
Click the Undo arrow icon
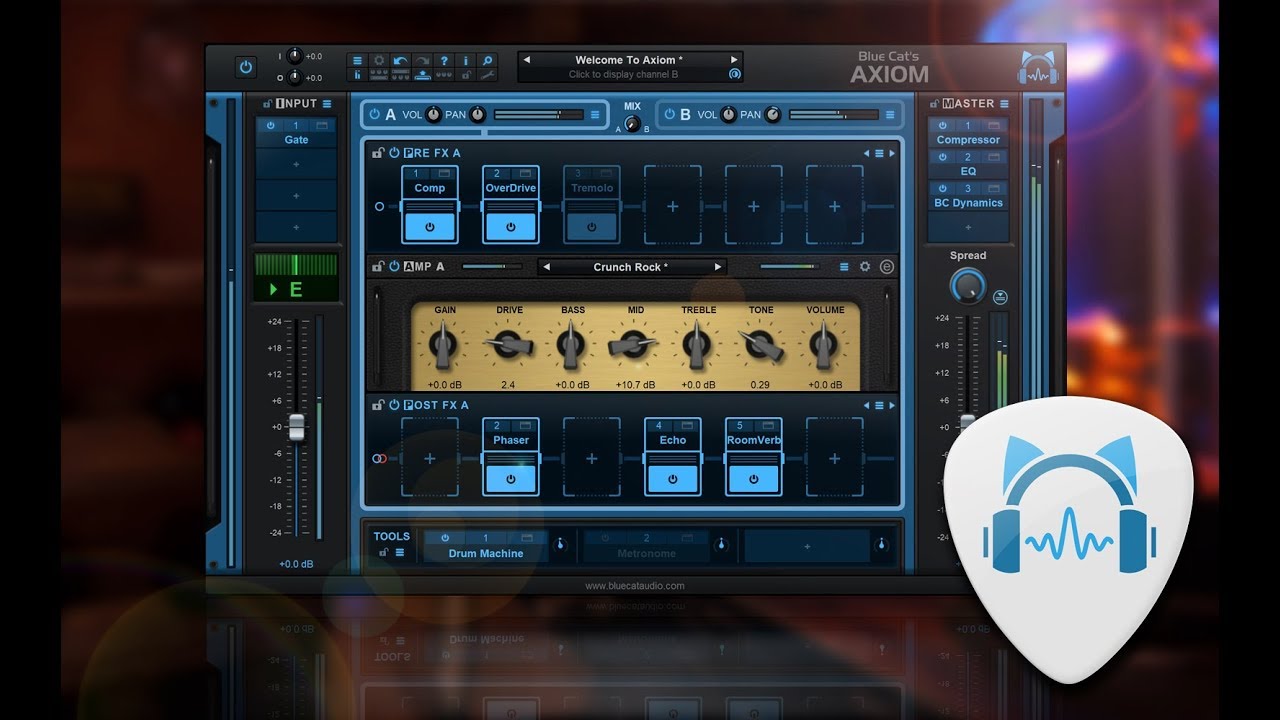click(401, 60)
